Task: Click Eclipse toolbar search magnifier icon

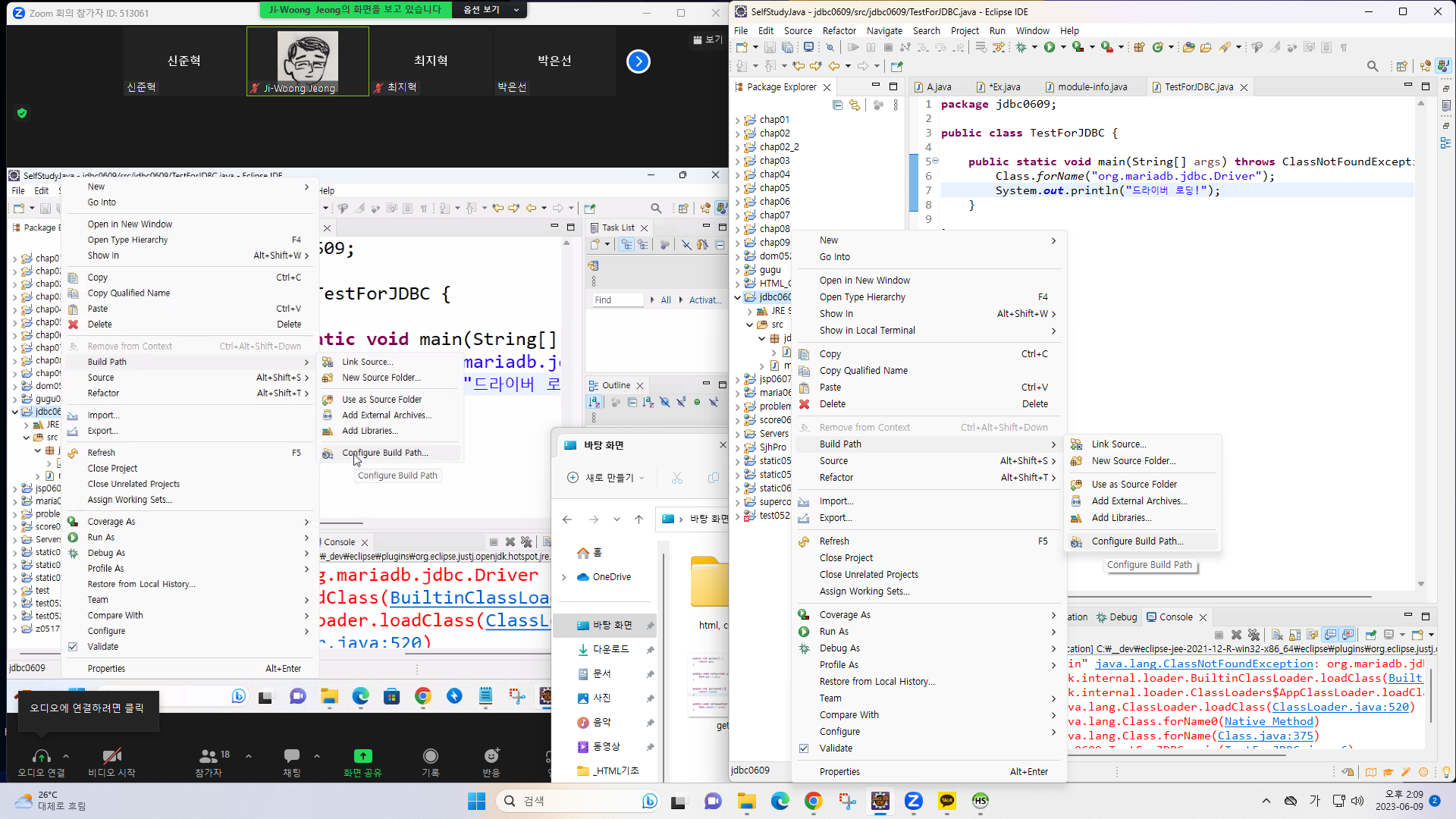Action: tap(1373, 67)
